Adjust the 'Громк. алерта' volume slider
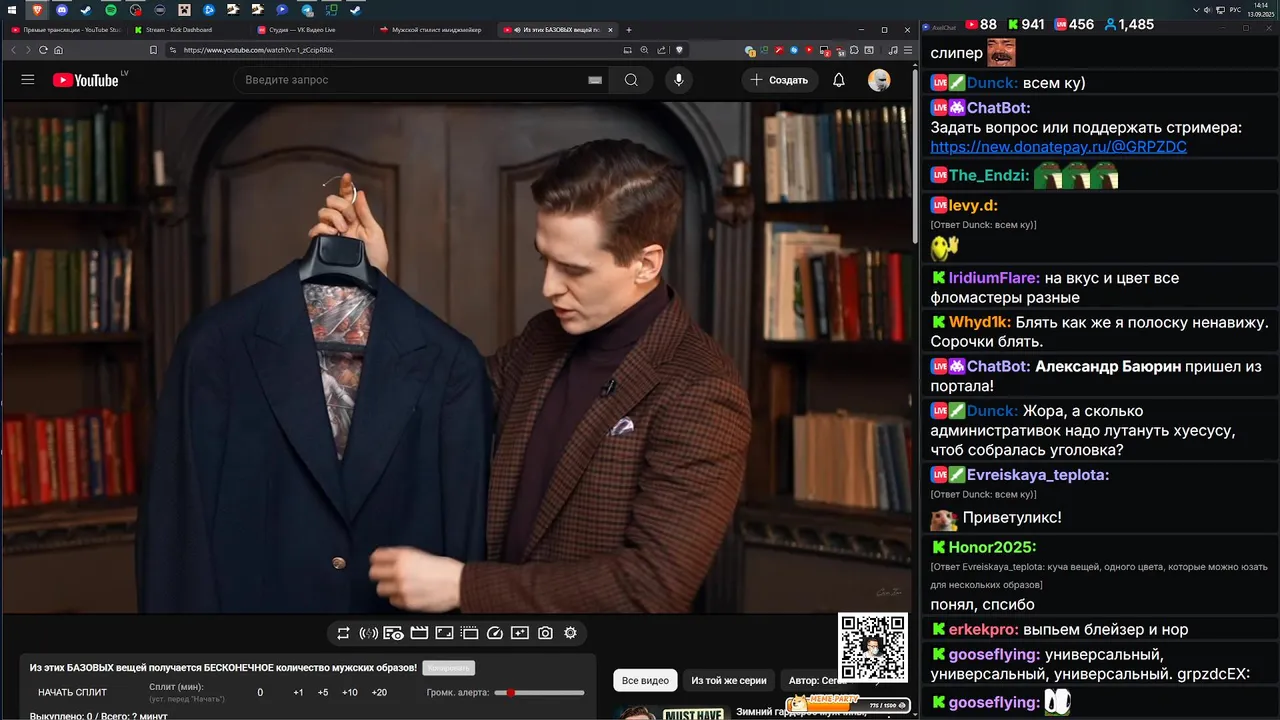The height and width of the screenshot is (720, 1280). [x=540, y=692]
